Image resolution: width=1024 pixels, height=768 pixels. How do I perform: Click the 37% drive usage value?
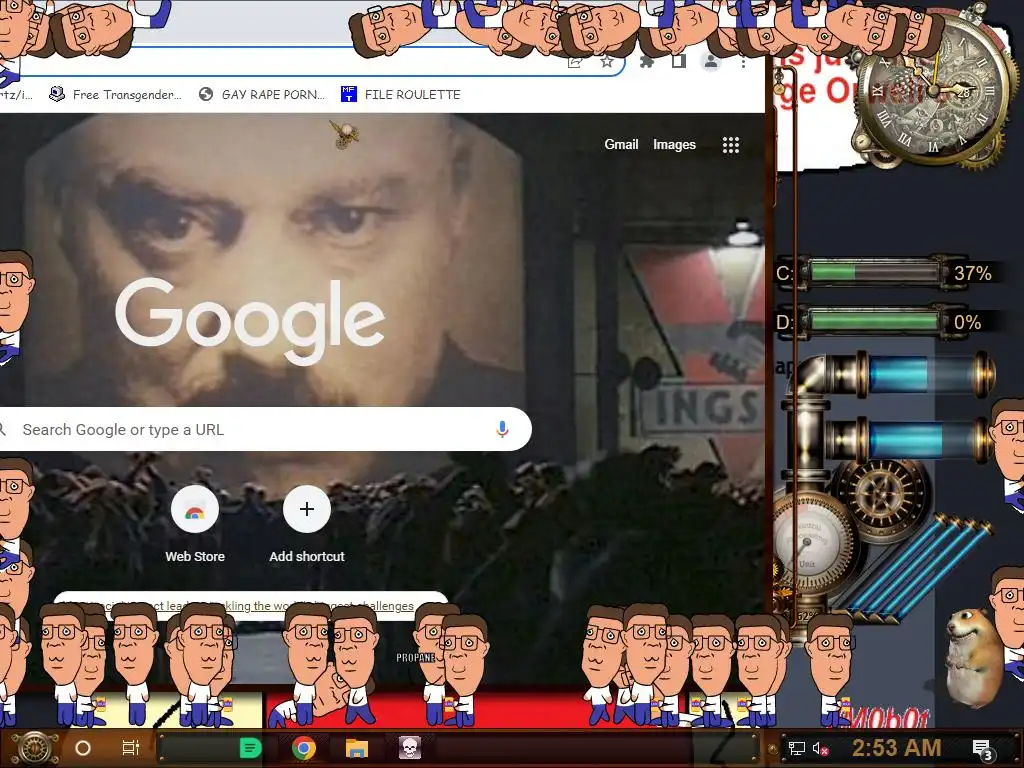pyautogui.click(x=972, y=273)
